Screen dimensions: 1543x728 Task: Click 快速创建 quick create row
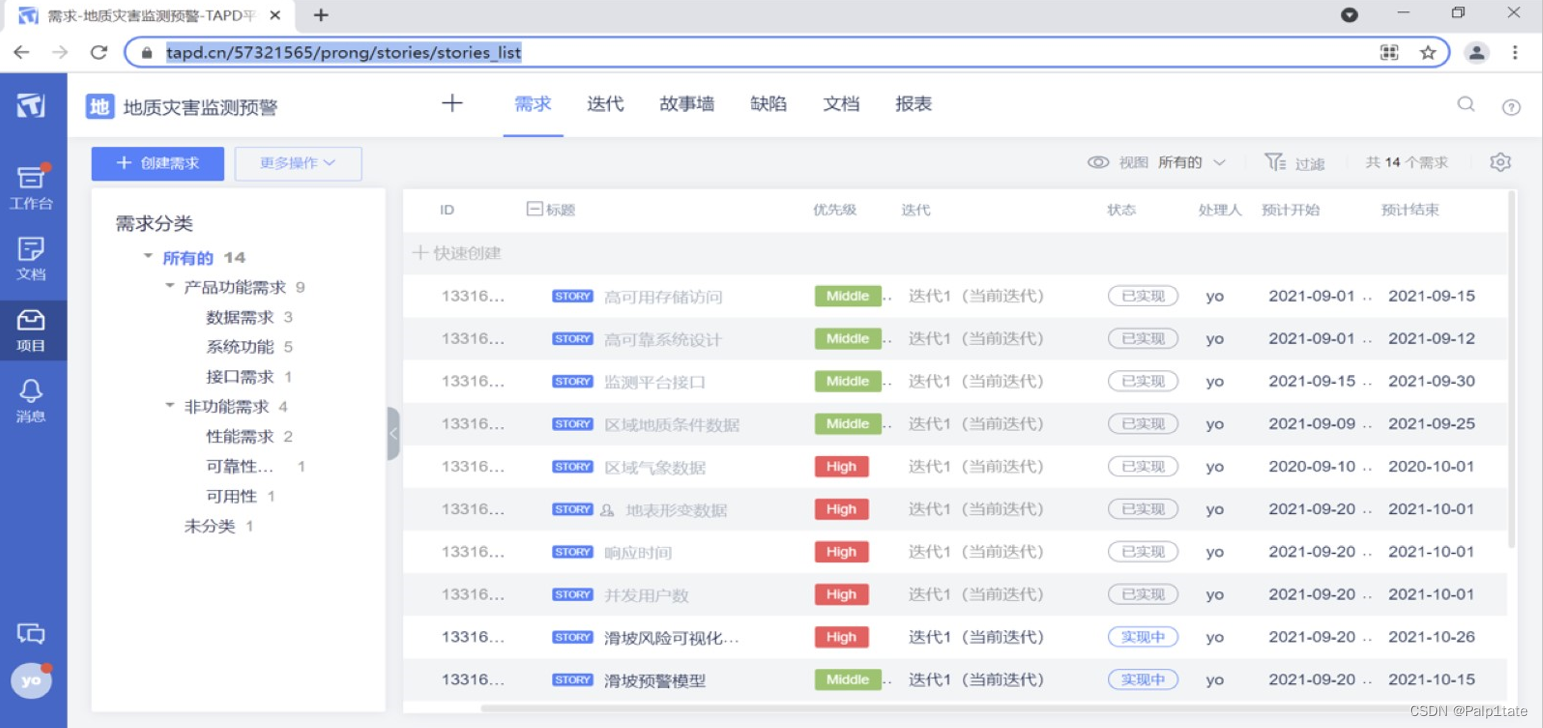tap(457, 253)
